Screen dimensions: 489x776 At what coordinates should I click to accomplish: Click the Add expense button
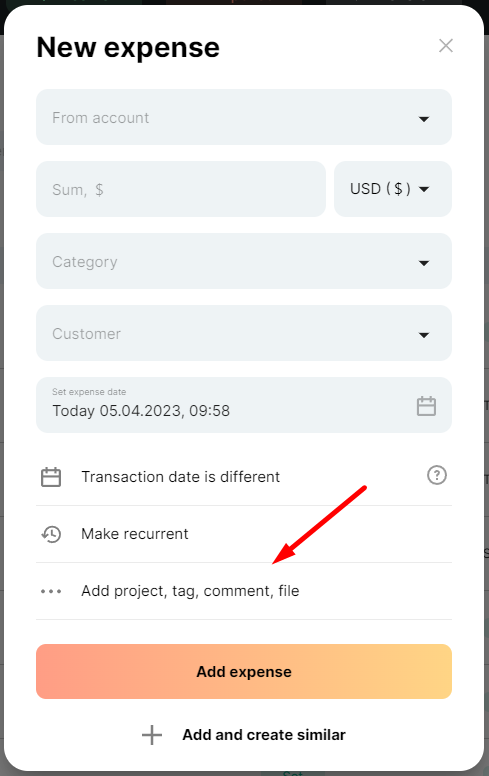pyautogui.click(x=244, y=672)
